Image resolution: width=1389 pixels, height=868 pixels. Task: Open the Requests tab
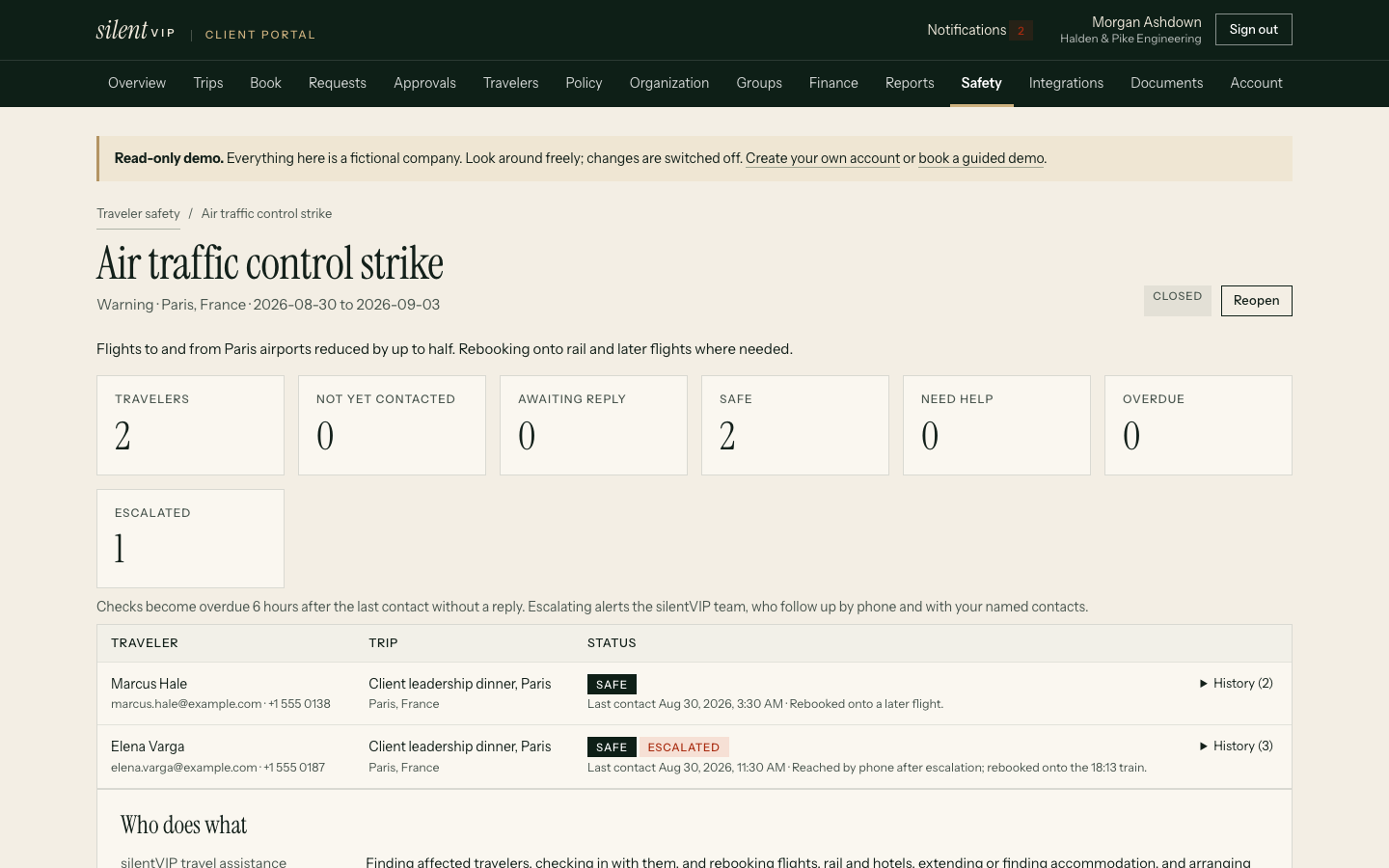pyautogui.click(x=338, y=83)
